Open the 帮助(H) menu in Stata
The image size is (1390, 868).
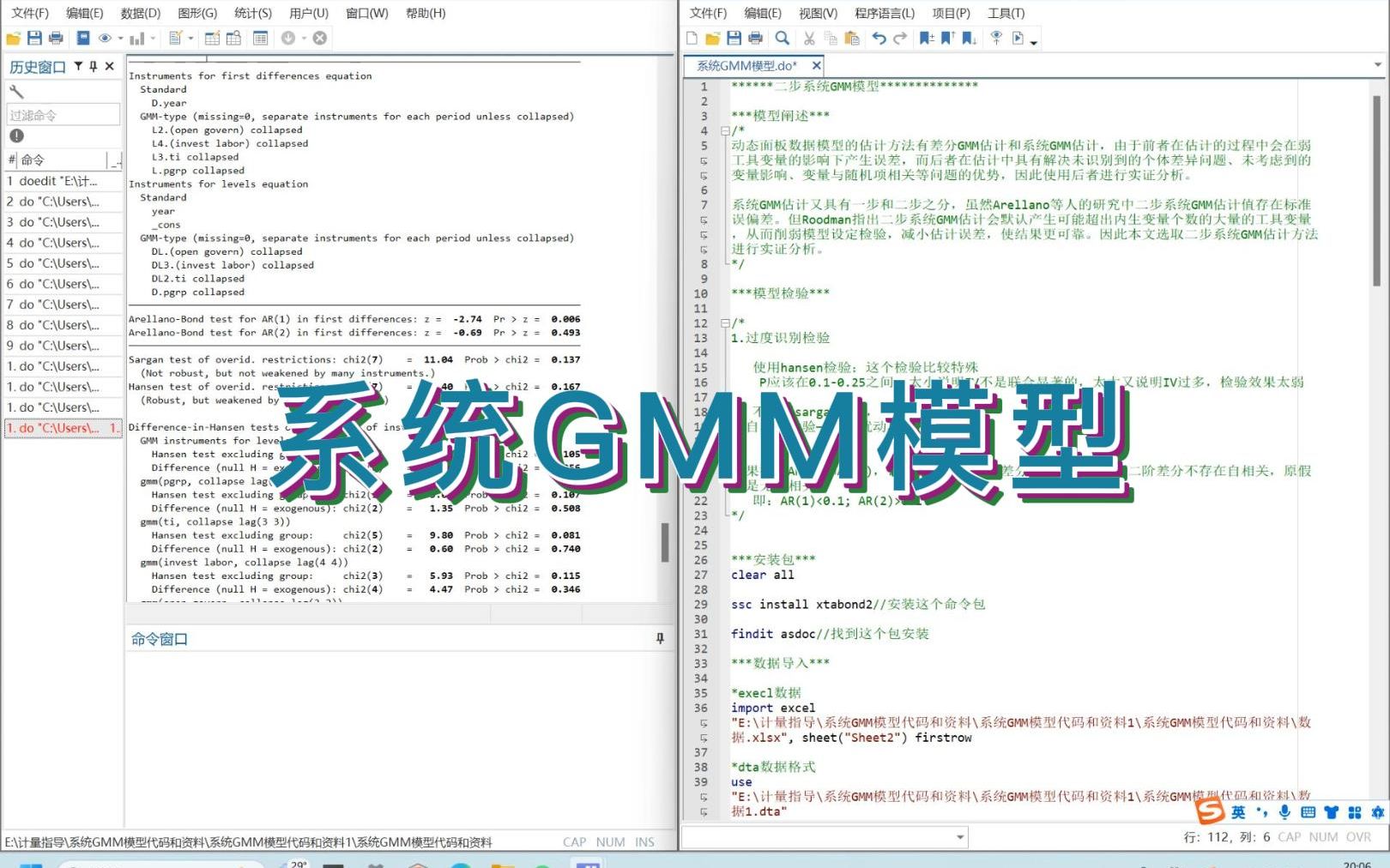pyautogui.click(x=426, y=13)
